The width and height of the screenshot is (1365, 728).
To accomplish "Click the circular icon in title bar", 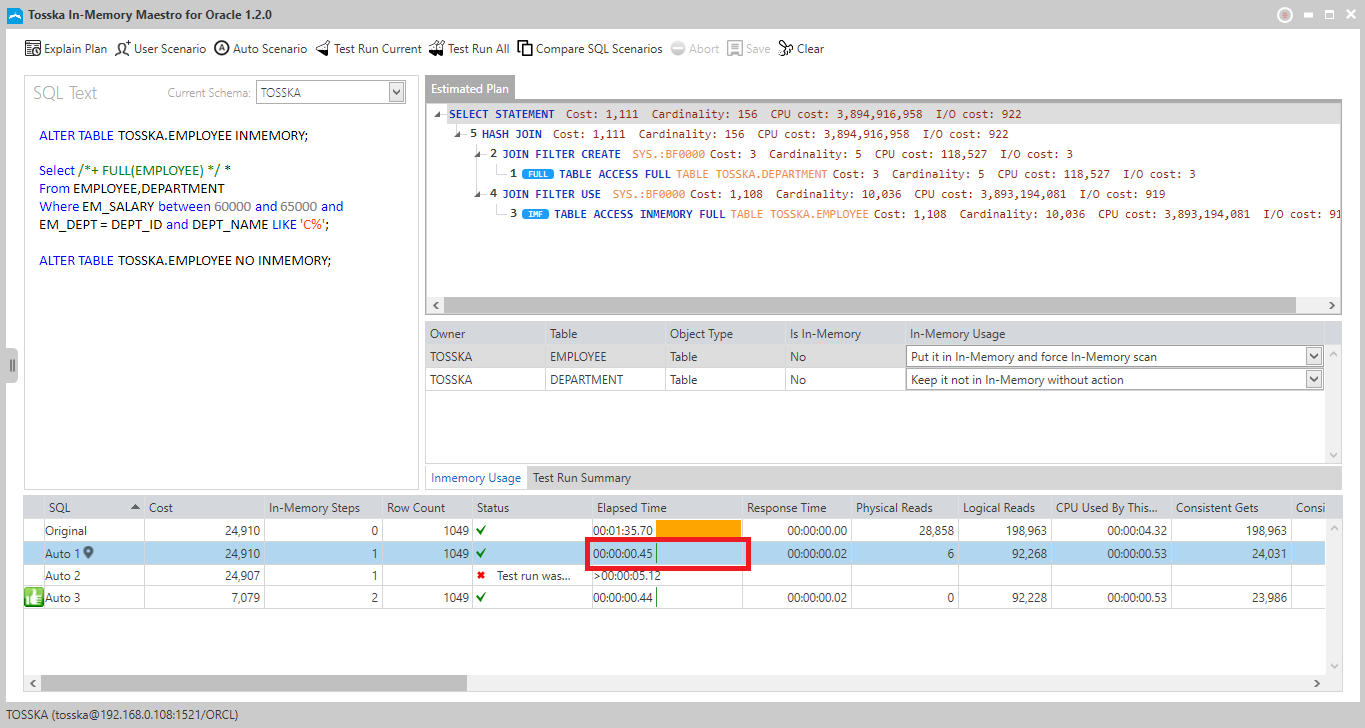I will pos(1285,15).
